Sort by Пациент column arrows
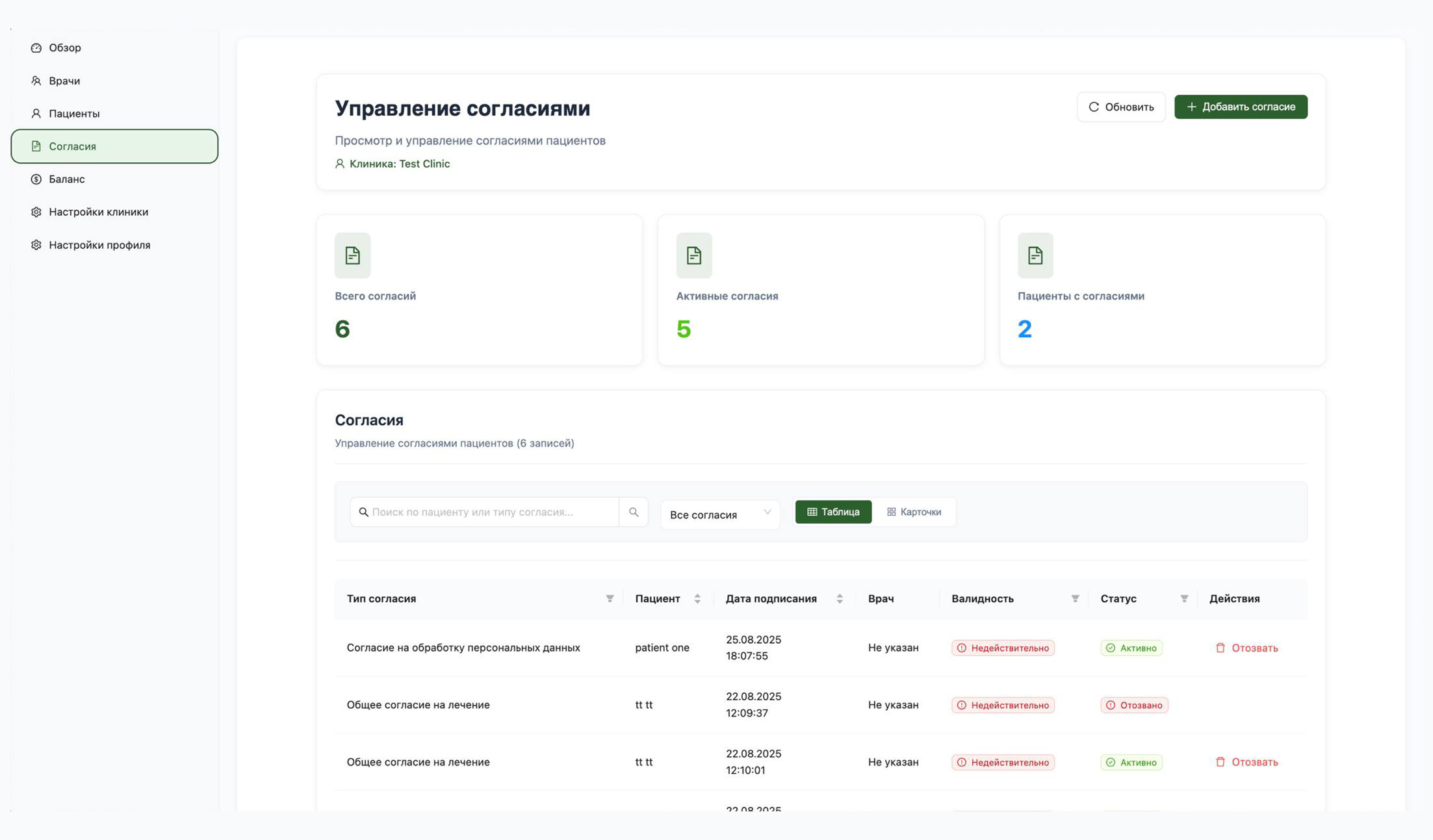The height and width of the screenshot is (840, 1433). point(697,598)
